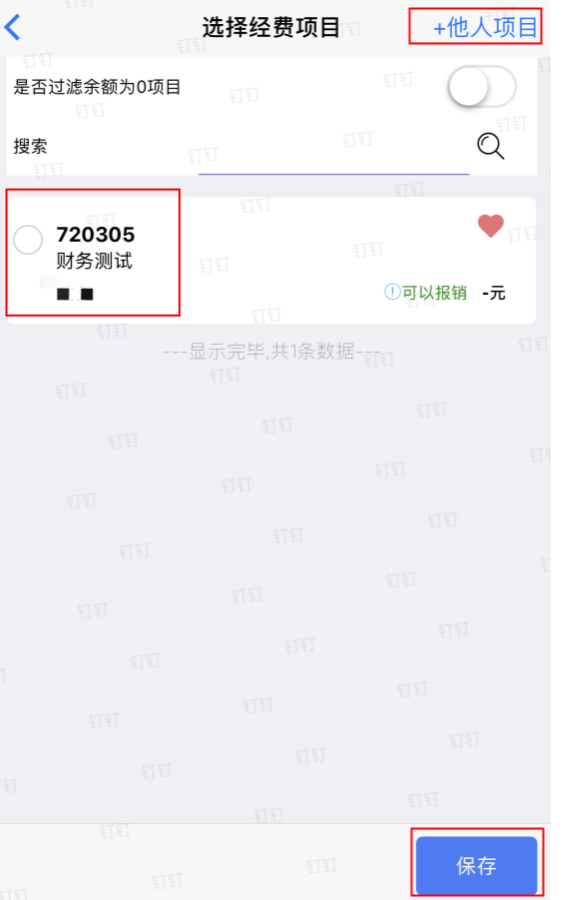Tap the red heart favorite icon
This screenshot has width=573, height=900.
pos(490,226)
